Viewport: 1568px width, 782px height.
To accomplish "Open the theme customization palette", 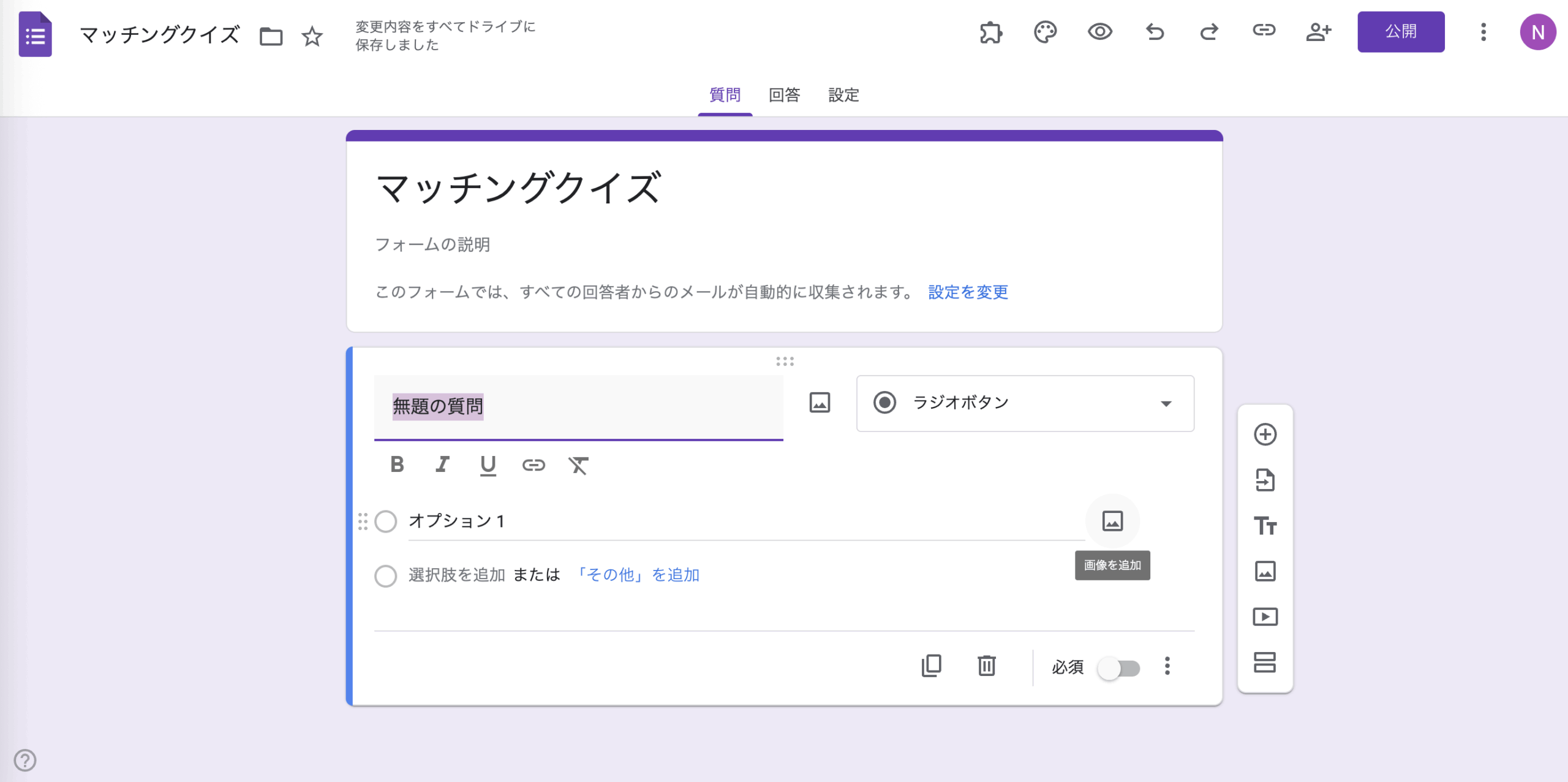I will pyautogui.click(x=1044, y=32).
